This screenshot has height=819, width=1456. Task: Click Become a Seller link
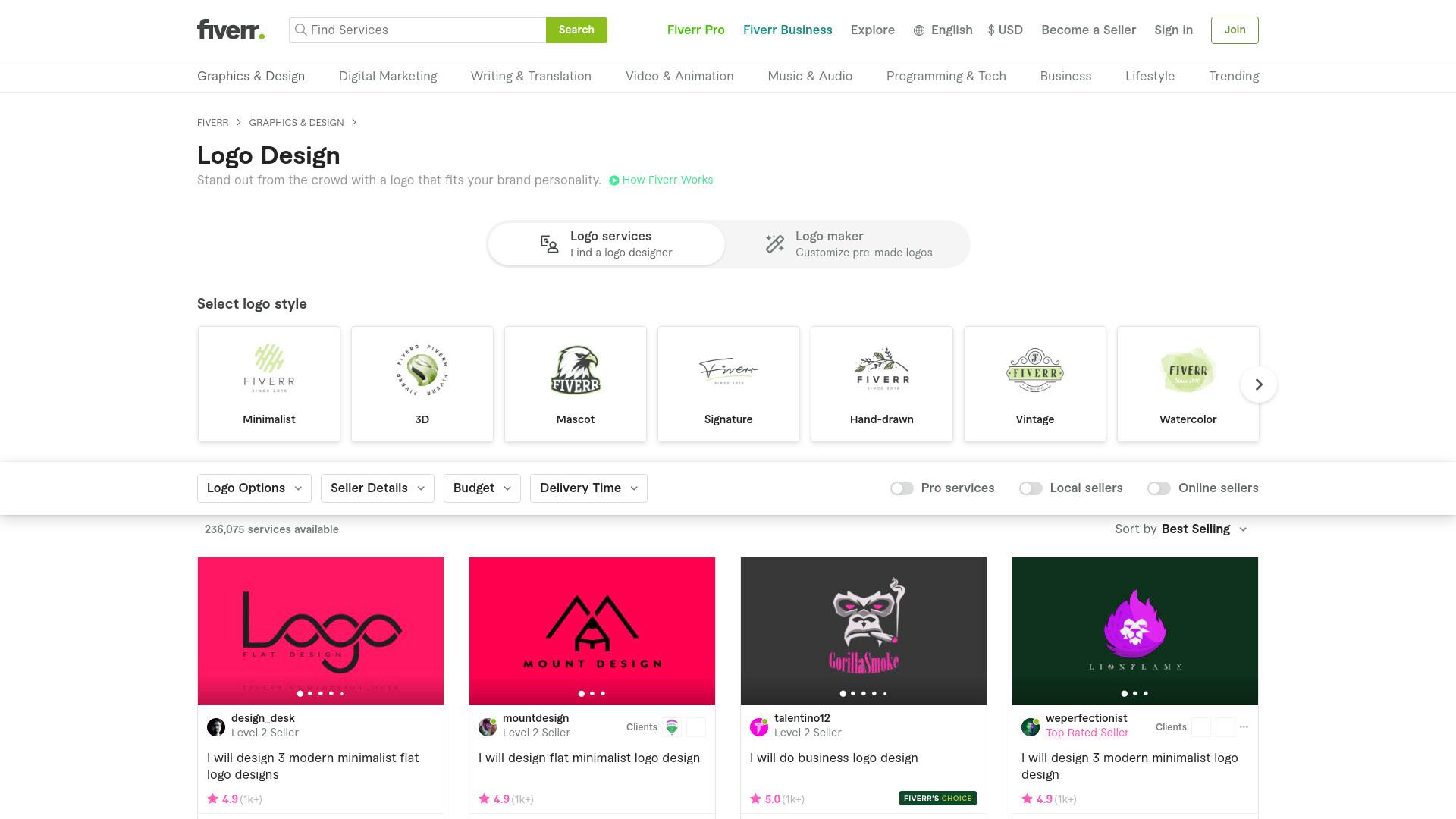coord(1088,30)
